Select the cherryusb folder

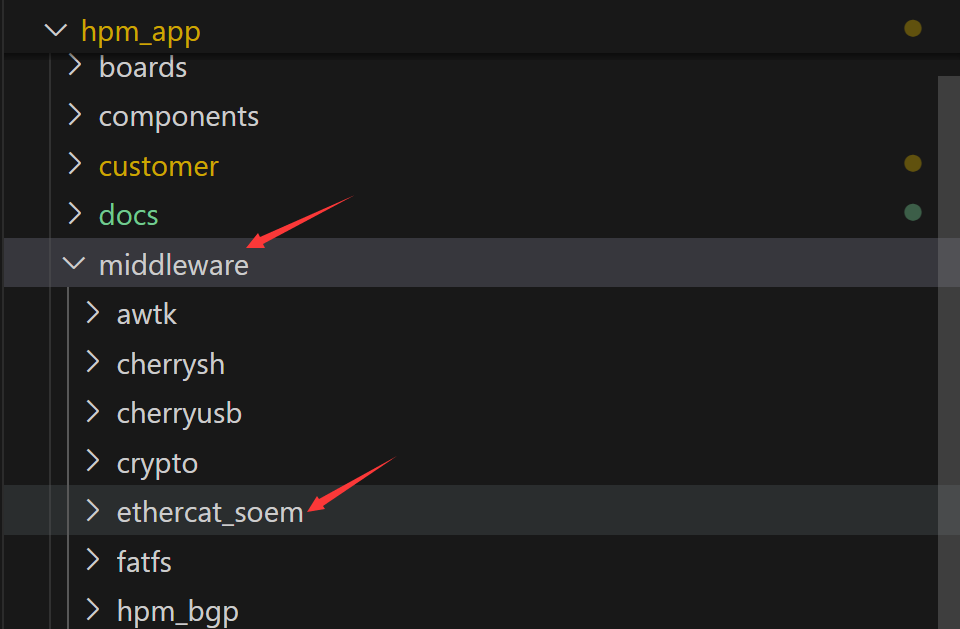[179, 413]
